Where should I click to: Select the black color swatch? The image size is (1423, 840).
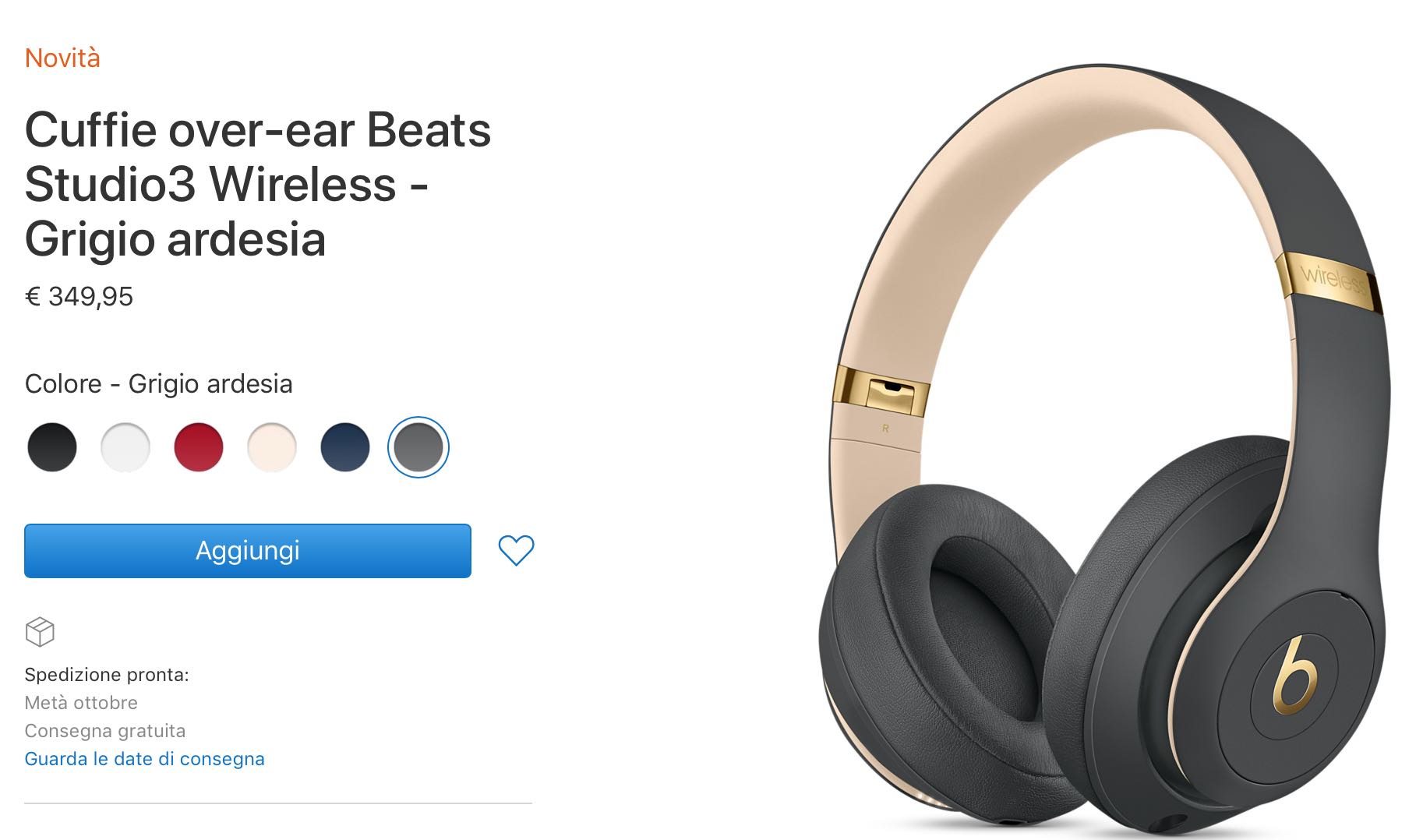52,447
